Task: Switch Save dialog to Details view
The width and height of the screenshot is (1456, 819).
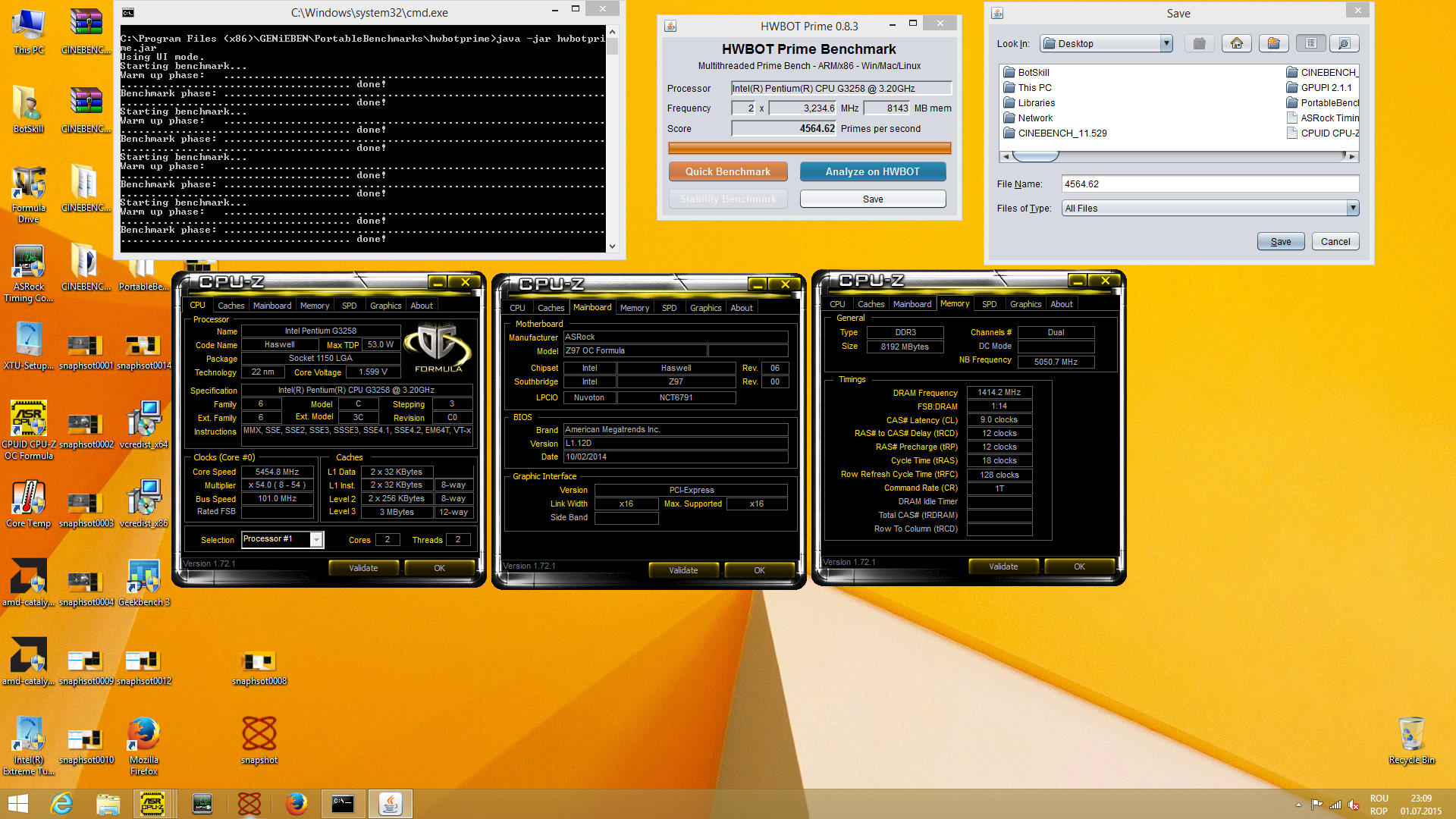Action: 1344,44
